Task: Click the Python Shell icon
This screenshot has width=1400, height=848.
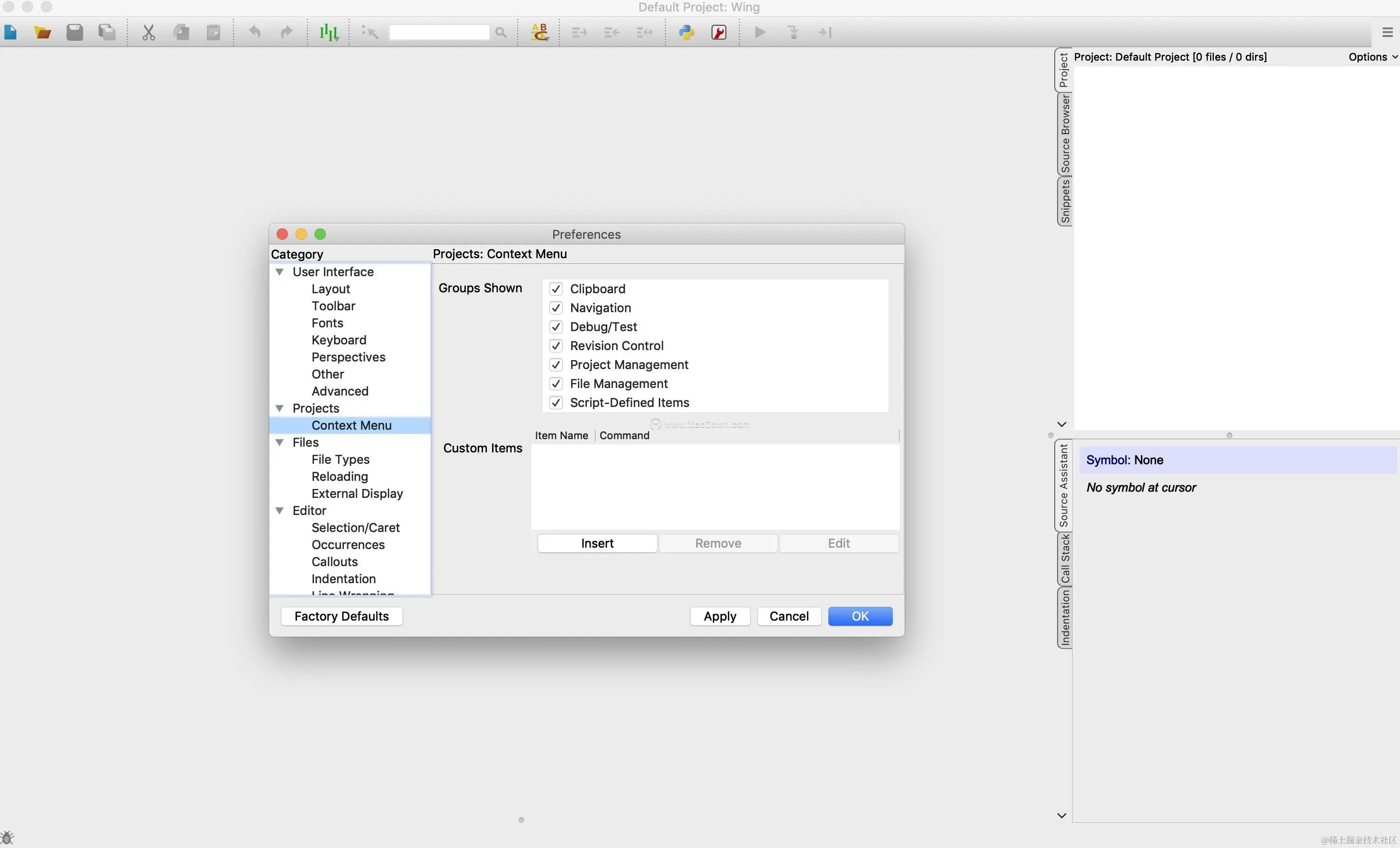Action: [x=686, y=32]
